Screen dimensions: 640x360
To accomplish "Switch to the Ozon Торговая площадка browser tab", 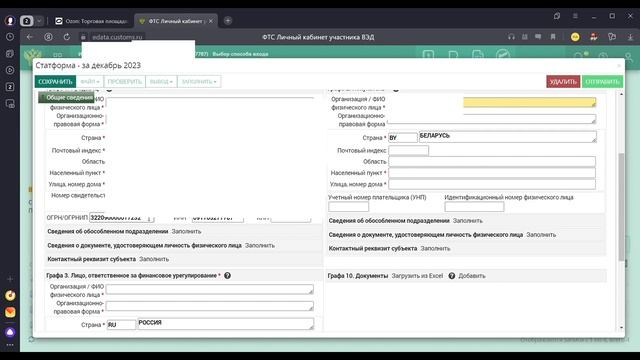I will tap(91, 21).
